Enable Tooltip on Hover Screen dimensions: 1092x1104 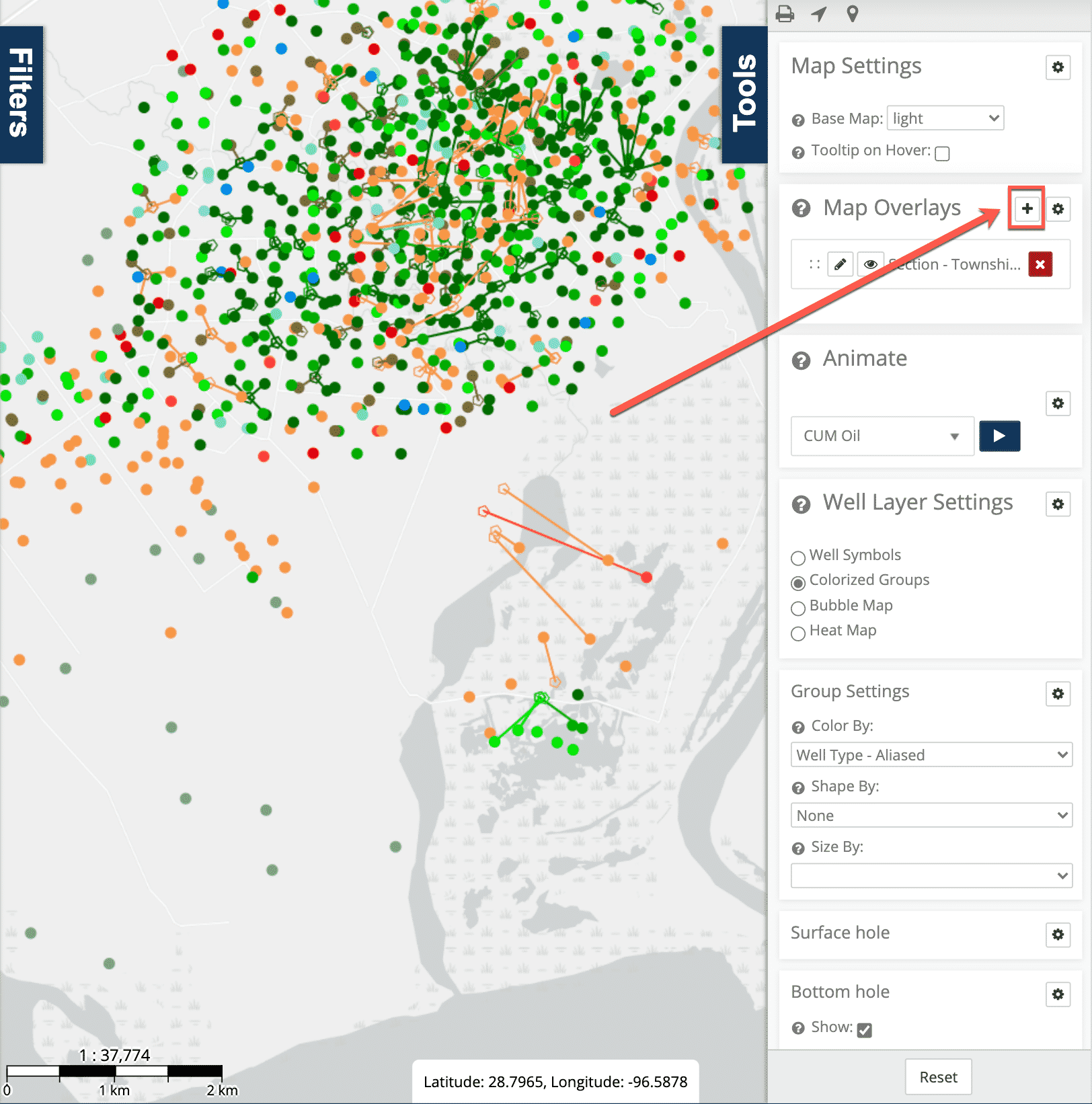click(943, 153)
